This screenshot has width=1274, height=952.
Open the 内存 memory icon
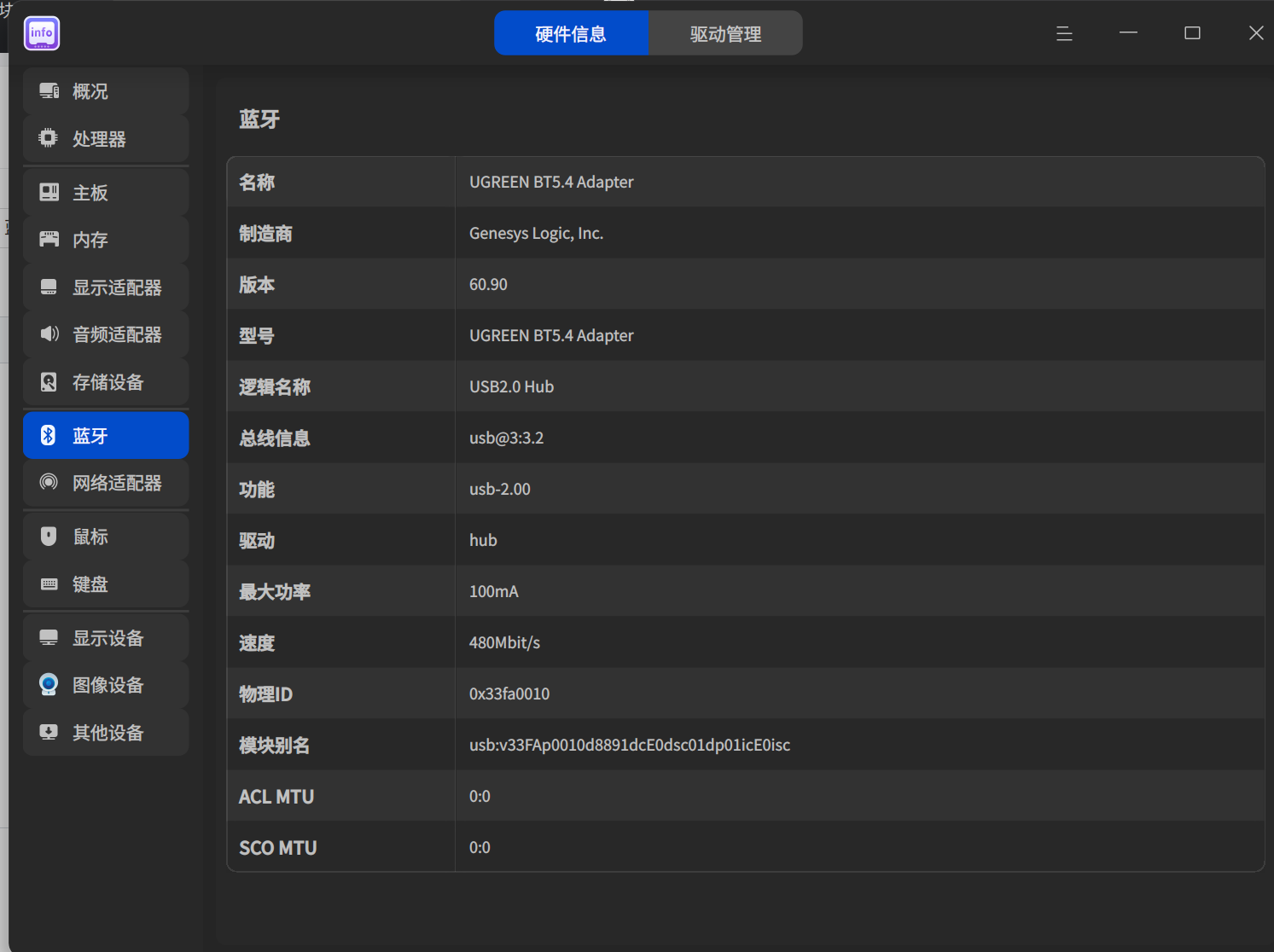click(49, 239)
